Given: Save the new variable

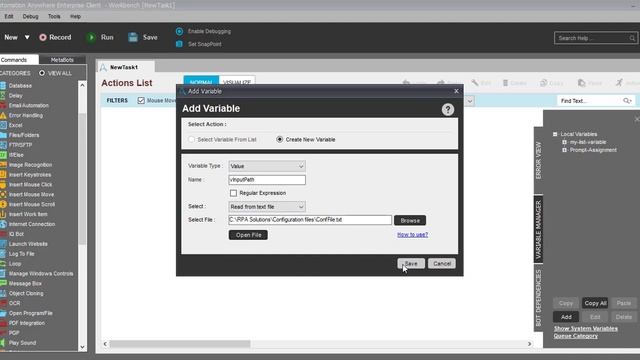Looking at the screenshot, I should (411, 264).
